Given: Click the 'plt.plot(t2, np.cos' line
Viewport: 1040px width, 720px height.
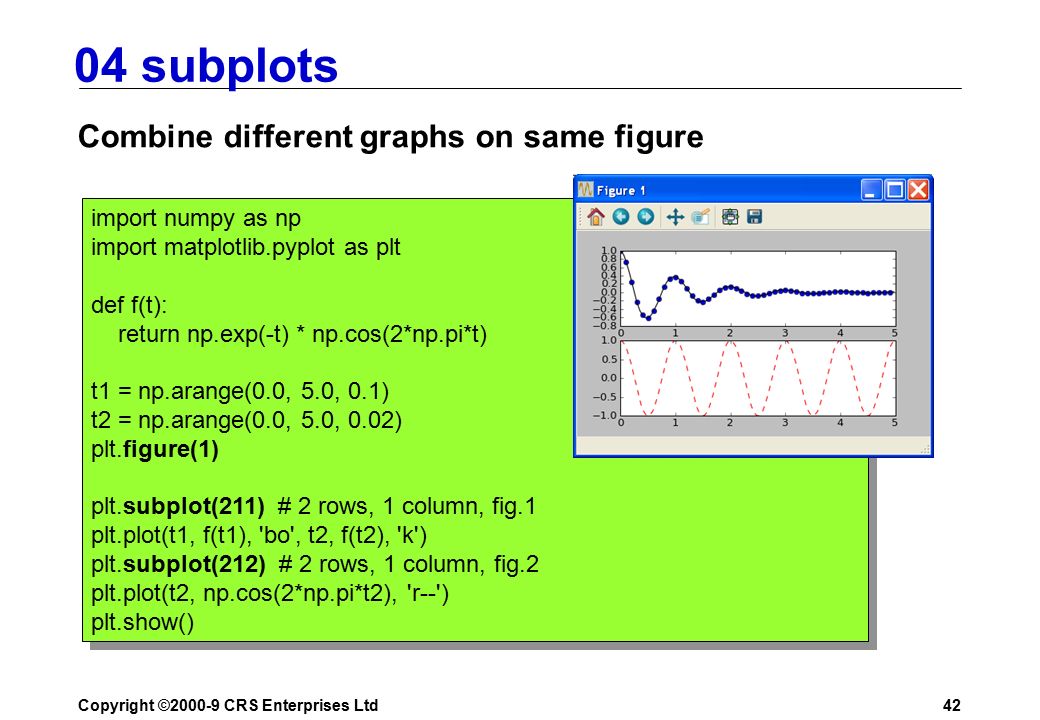Looking at the screenshot, I should tap(270, 593).
